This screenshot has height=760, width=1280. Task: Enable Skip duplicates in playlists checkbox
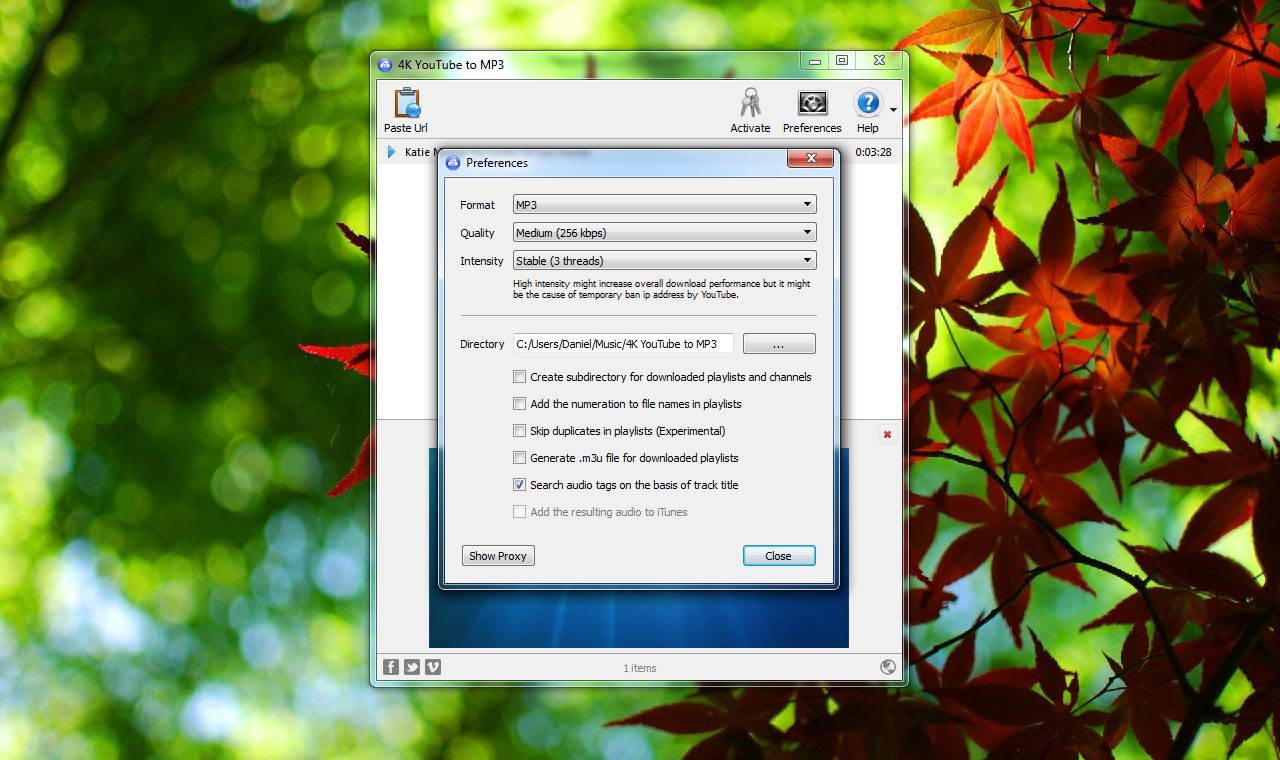pyautogui.click(x=519, y=431)
